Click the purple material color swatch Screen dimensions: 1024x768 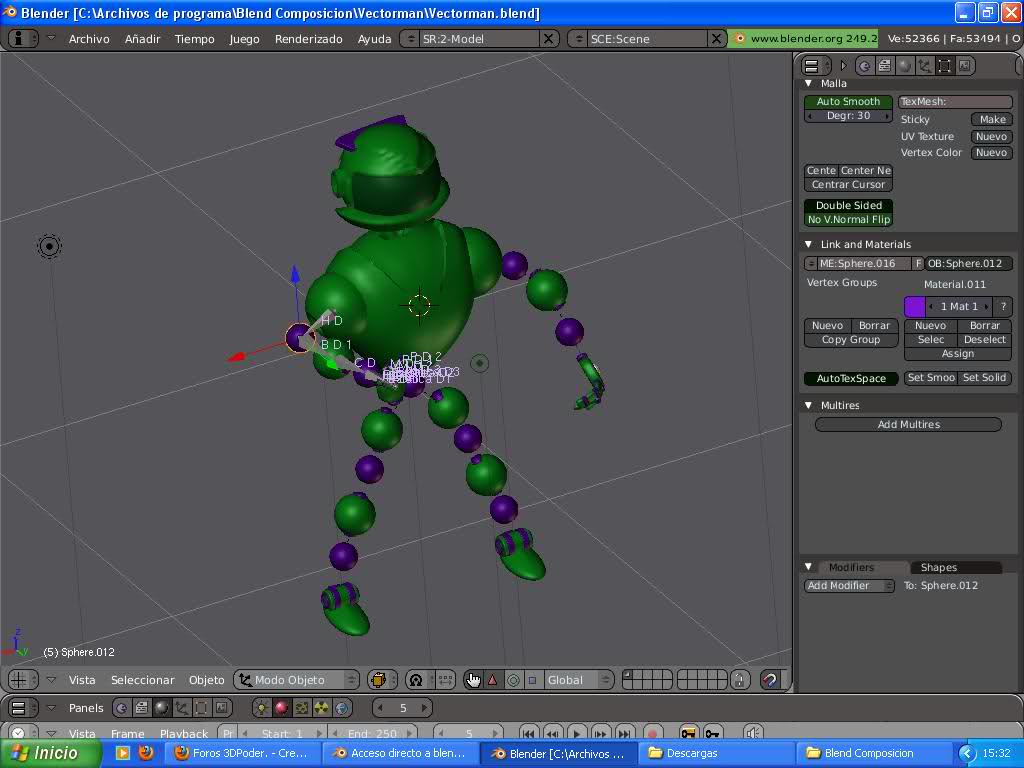[x=914, y=307]
